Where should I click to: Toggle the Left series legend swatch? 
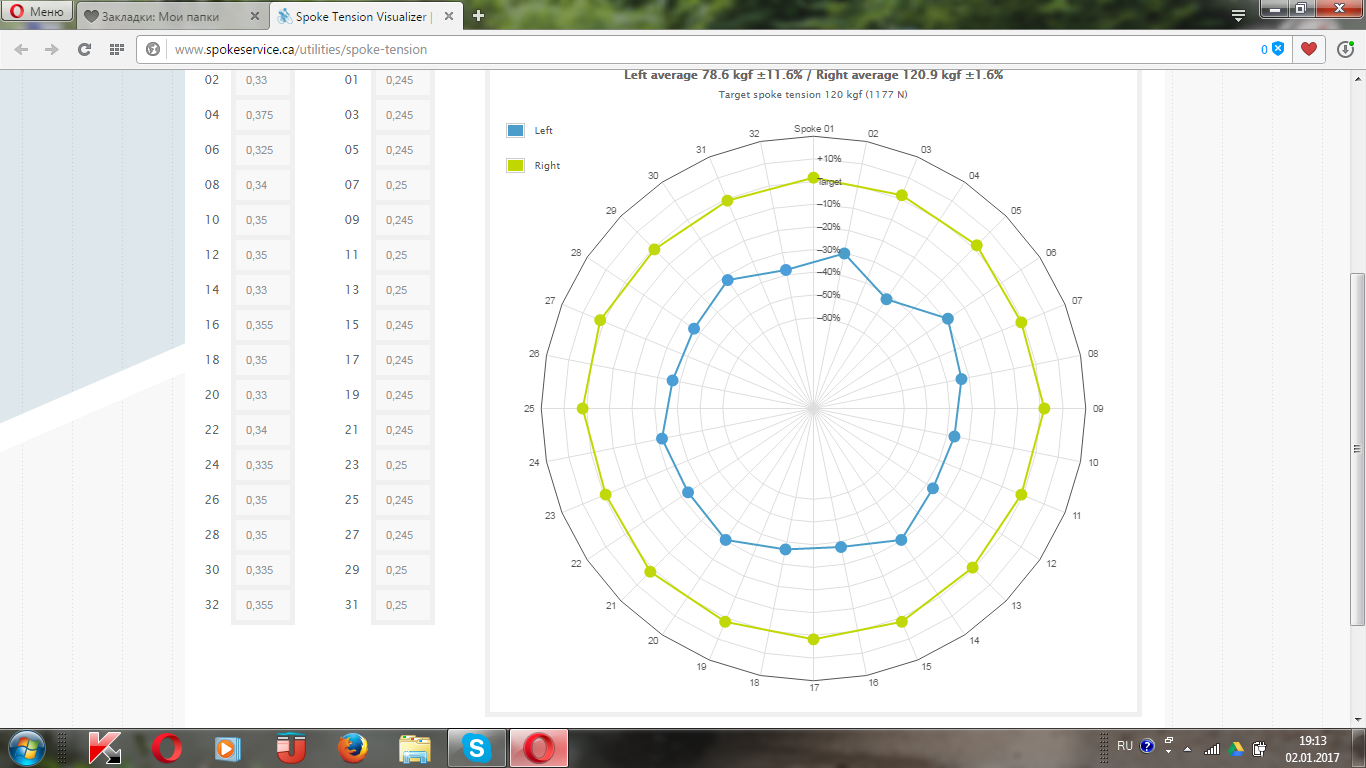point(515,131)
